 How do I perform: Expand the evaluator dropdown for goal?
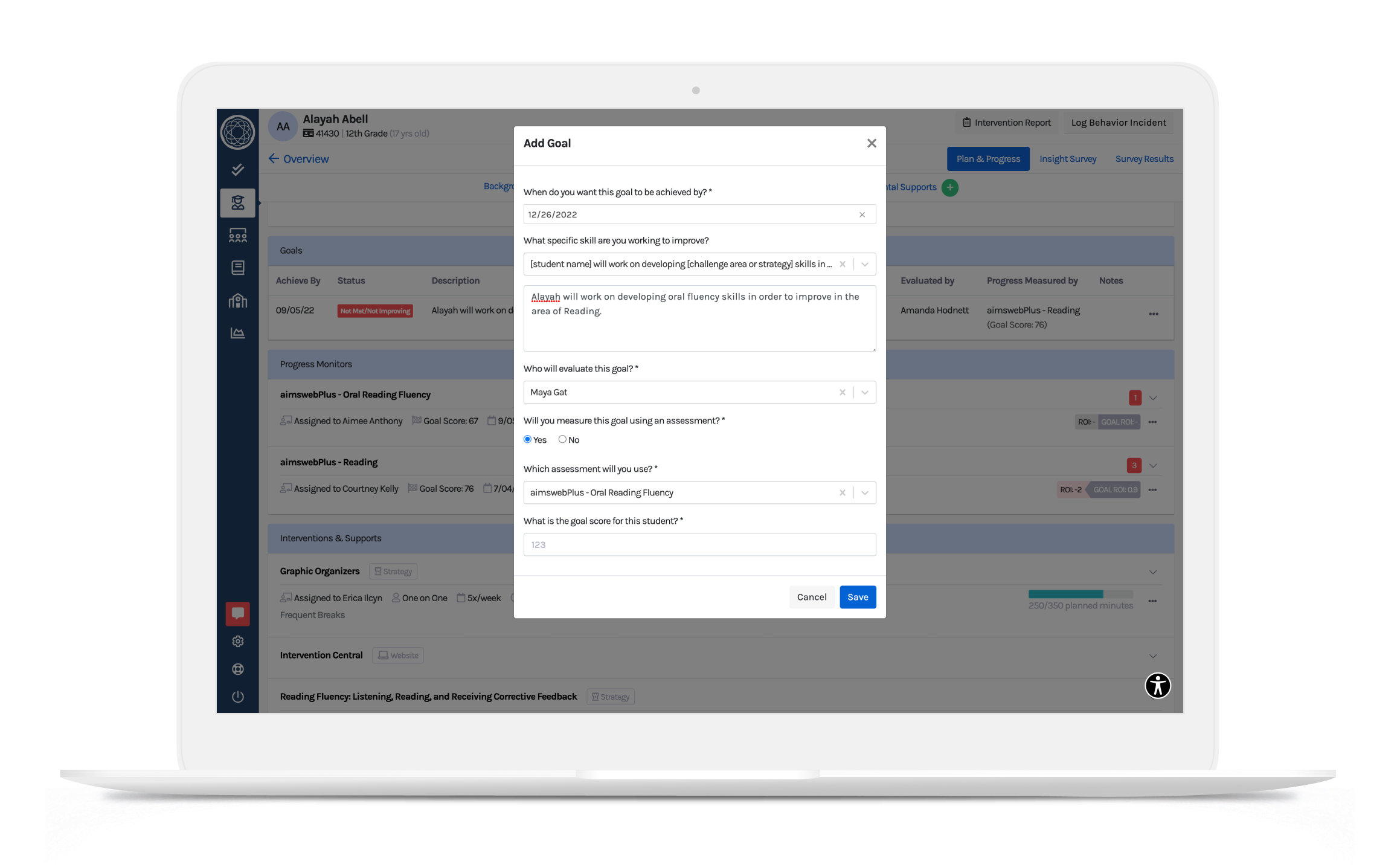(865, 392)
